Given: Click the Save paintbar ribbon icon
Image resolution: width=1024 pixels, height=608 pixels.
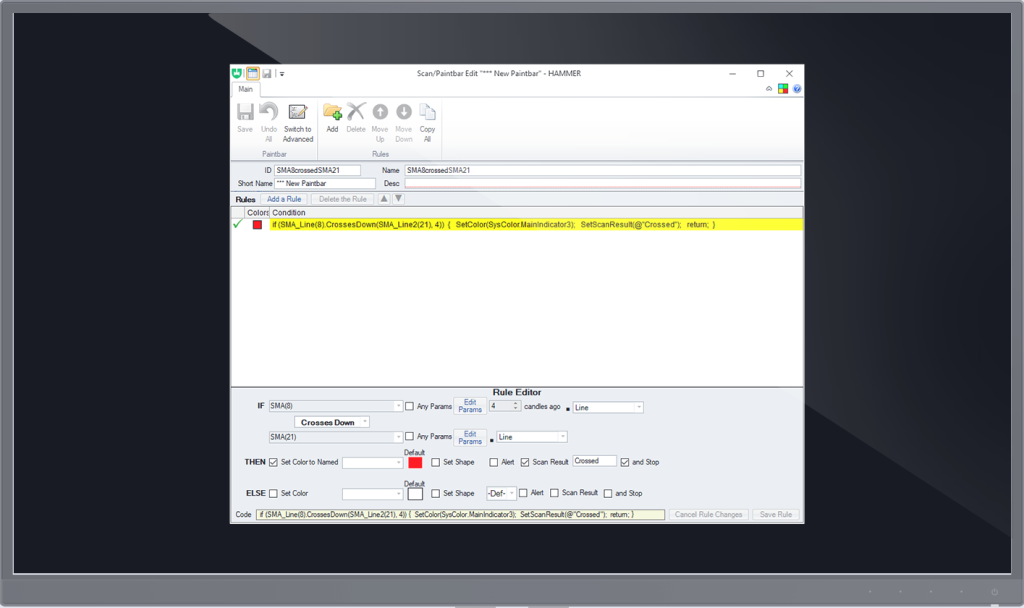Looking at the screenshot, I should 245,112.
